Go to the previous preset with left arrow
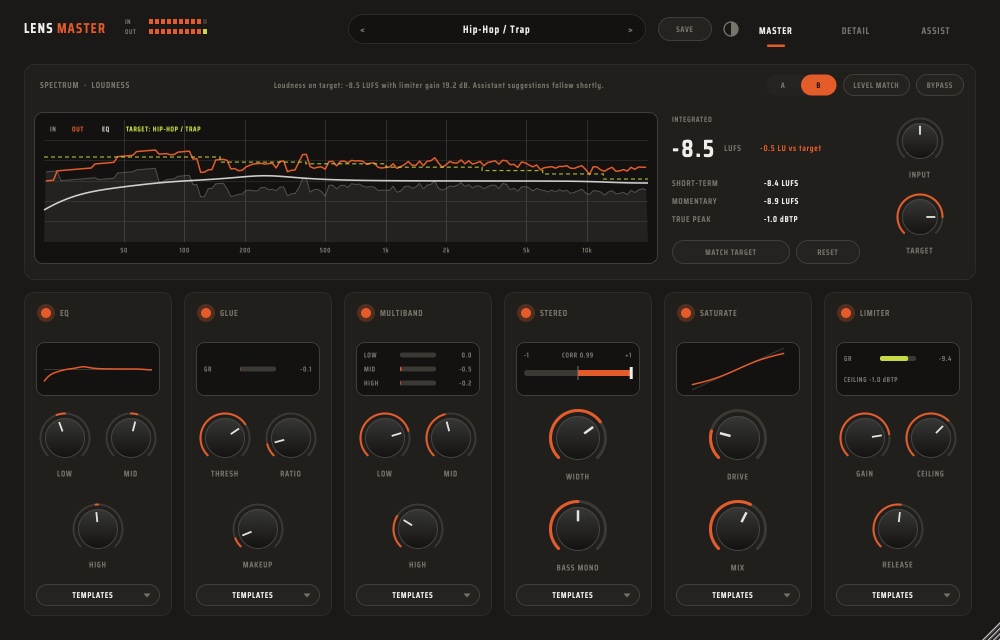The image size is (1000, 640). click(x=362, y=30)
